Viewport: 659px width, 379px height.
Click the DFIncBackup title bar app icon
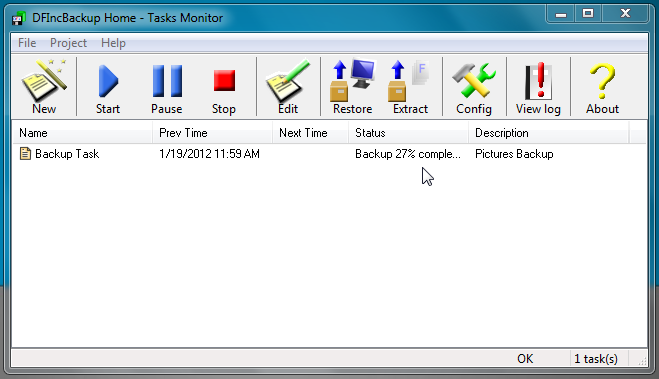[x=19, y=18]
